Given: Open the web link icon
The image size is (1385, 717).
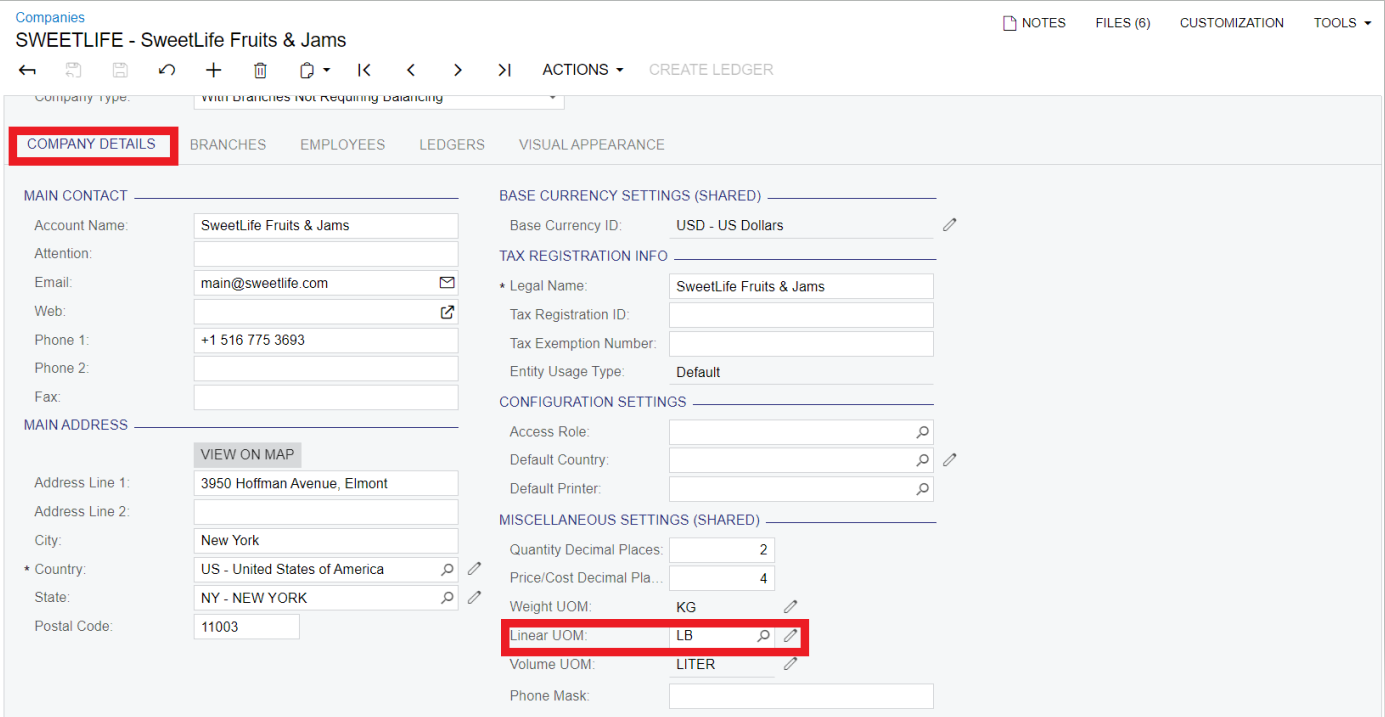Looking at the screenshot, I should coord(447,312).
